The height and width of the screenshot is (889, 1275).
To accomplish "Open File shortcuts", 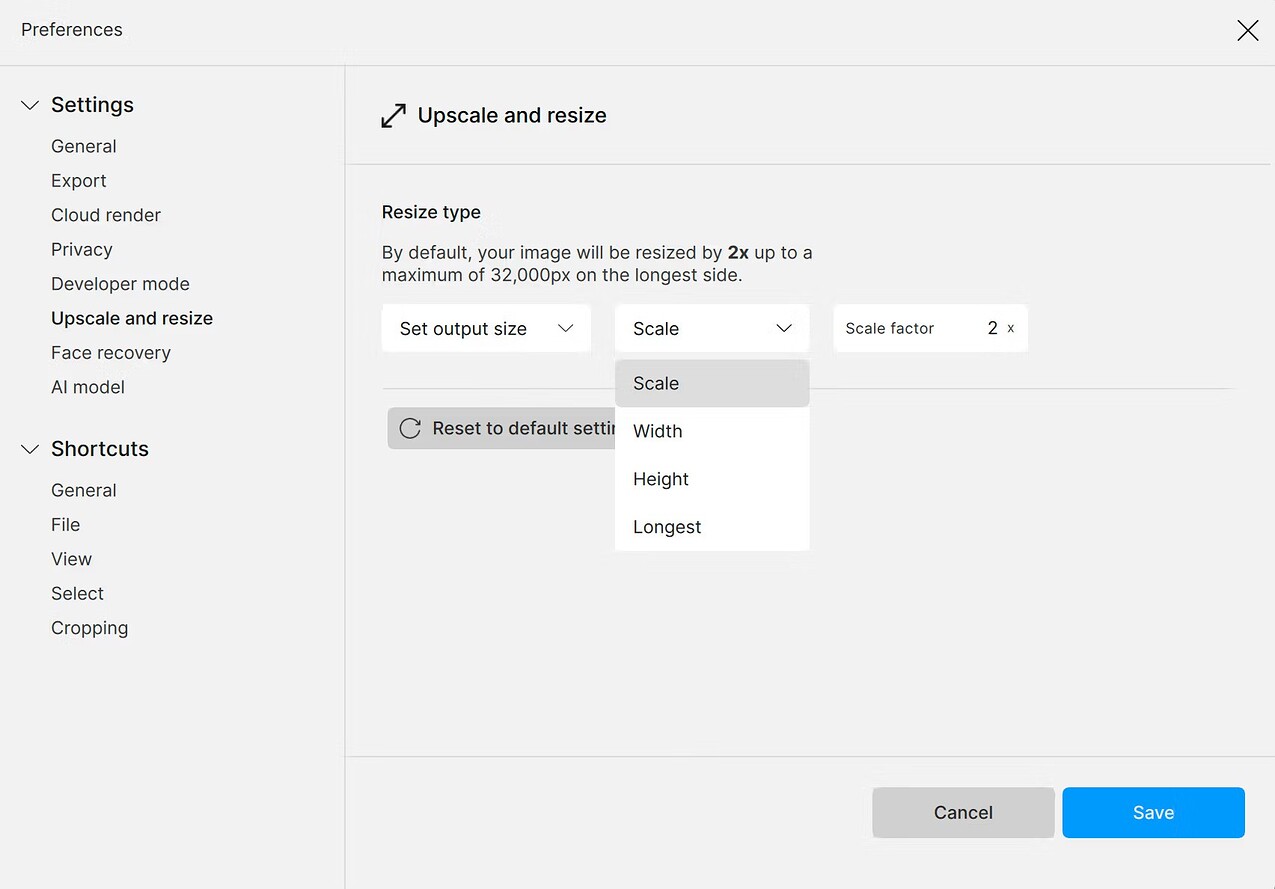I will click(x=66, y=525).
